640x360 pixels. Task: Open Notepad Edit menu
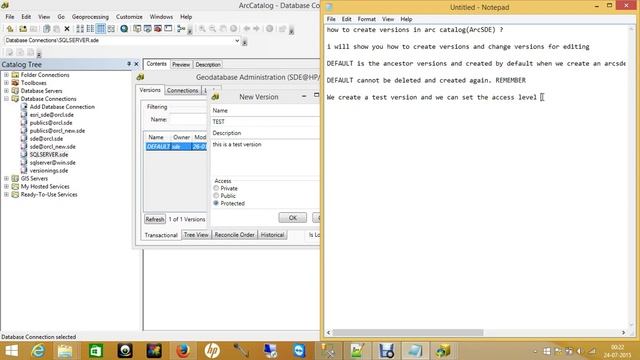(x=347, y=19)
